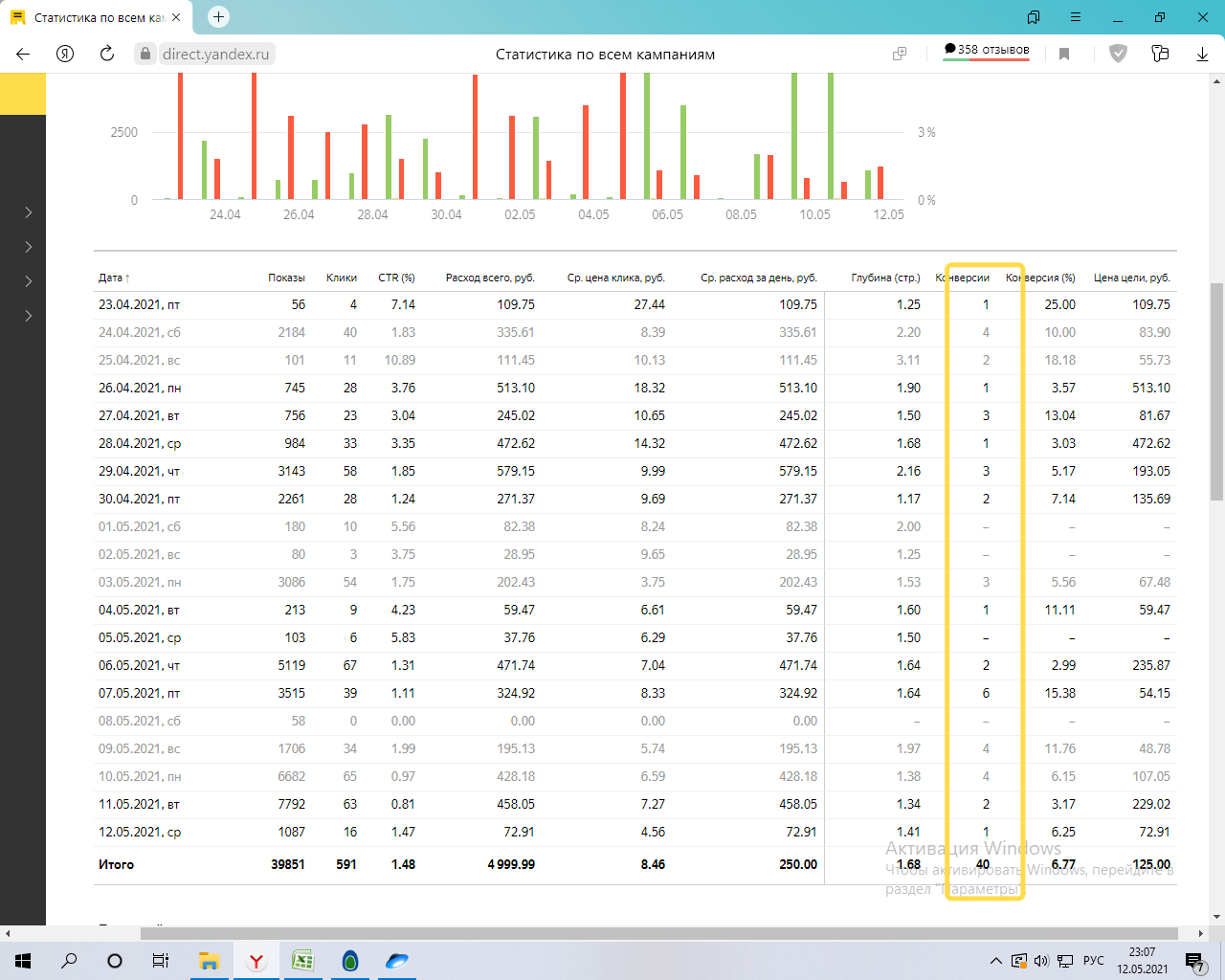1225x980 pixels.
Task: Open the browser bookmarks panel icon
Action: (x=1034, y=17)
